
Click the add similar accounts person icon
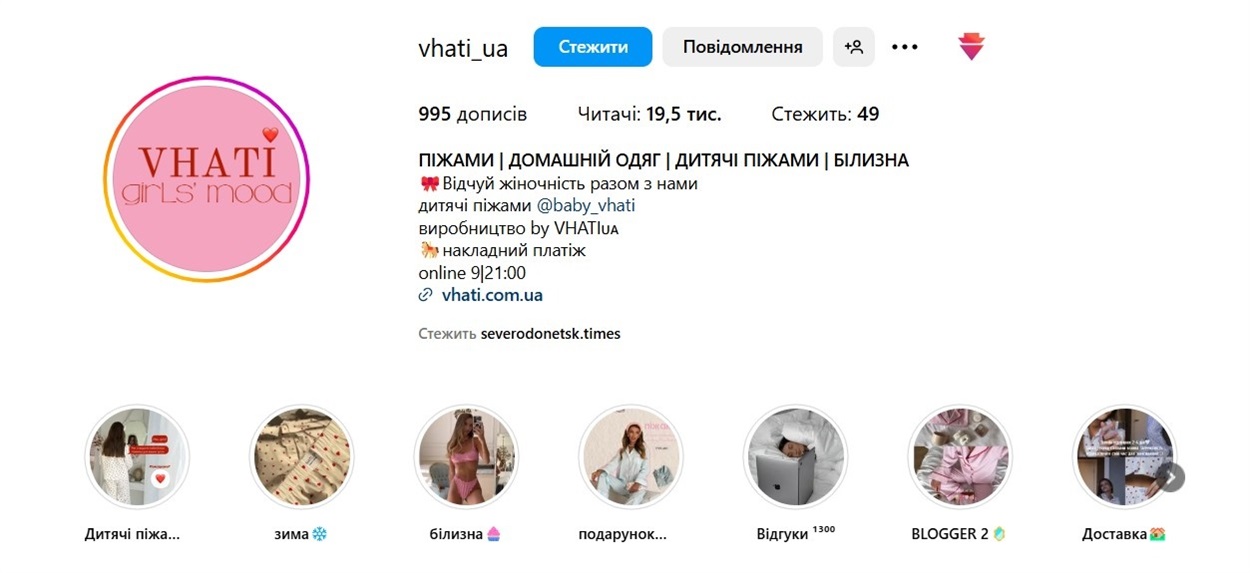854,47
